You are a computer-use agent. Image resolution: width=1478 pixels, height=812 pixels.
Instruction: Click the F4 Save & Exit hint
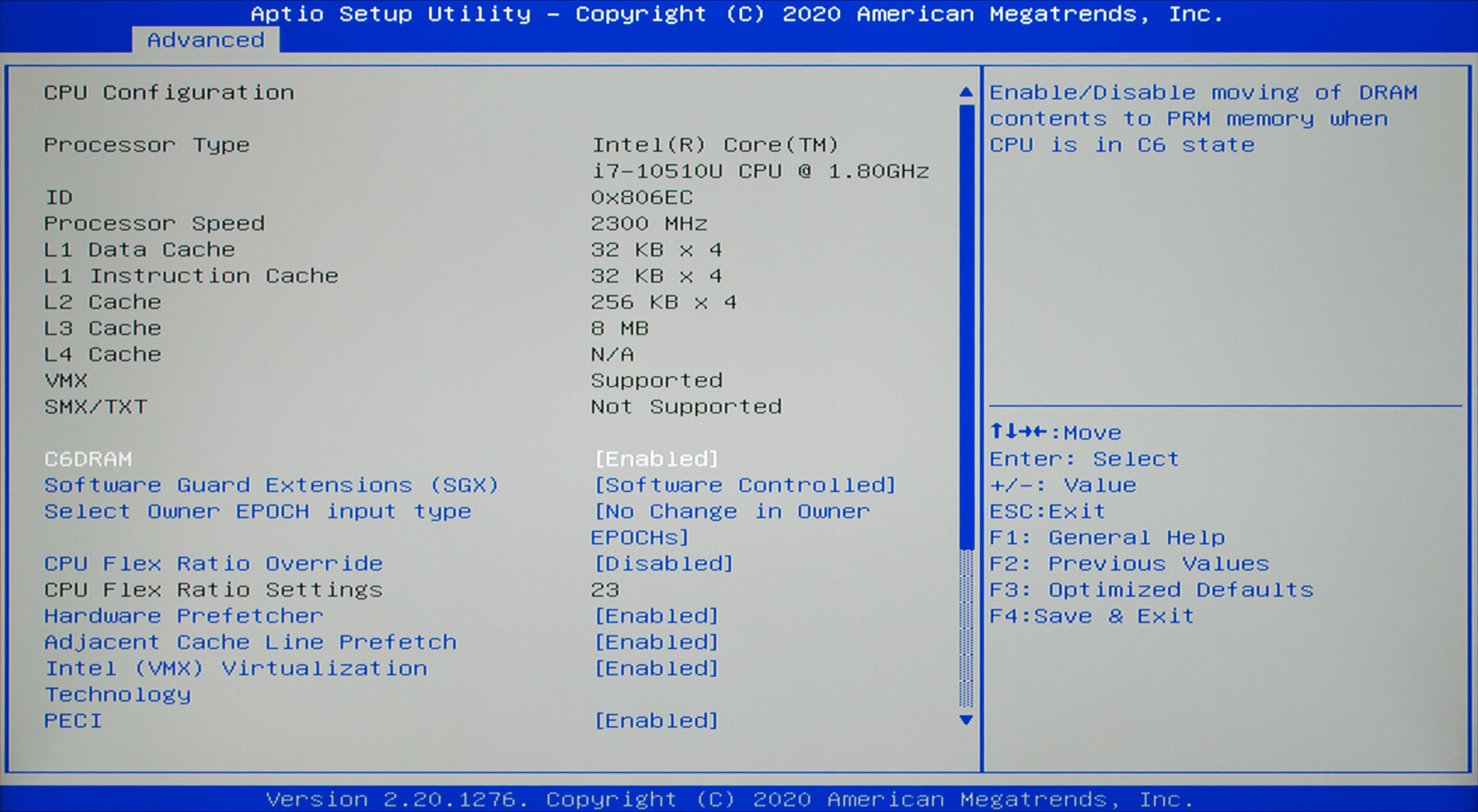pos(1091,617)
